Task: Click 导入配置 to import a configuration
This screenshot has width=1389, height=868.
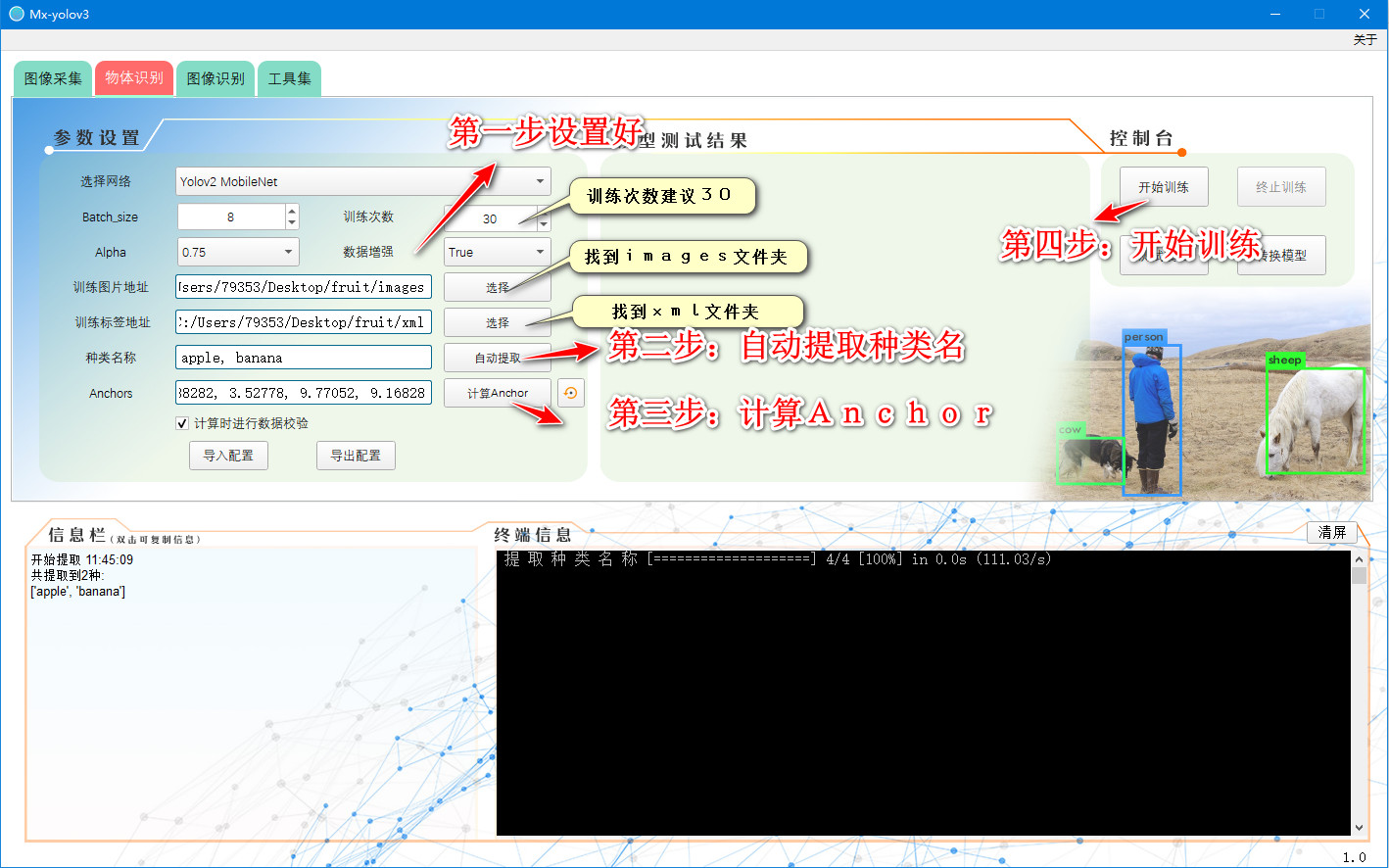Action: [228, 455]
